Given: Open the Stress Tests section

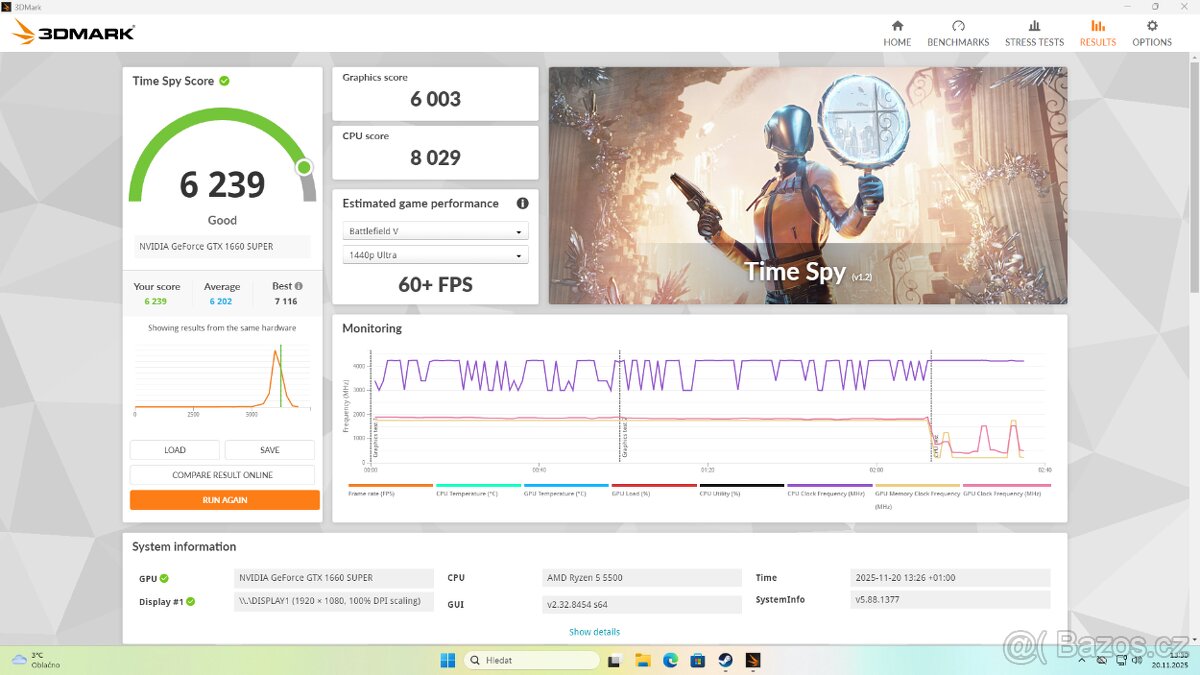Looking at the screenshot, I should (x=1034, y=33).
